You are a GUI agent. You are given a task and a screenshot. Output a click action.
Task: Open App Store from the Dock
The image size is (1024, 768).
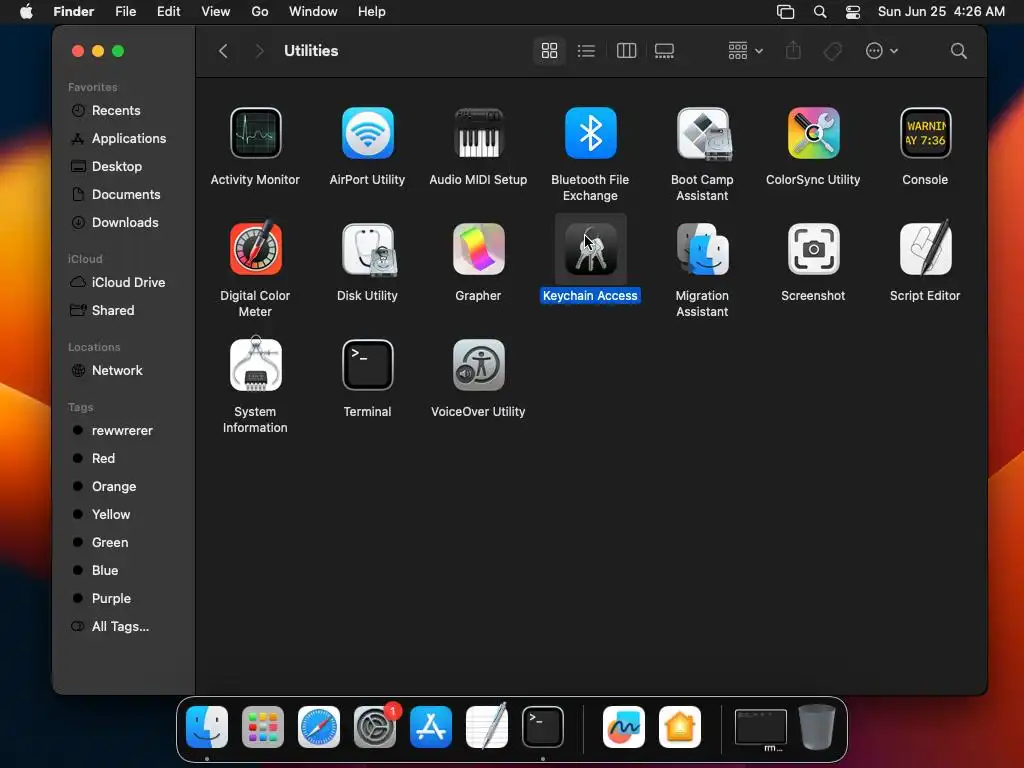pos(431,727)
